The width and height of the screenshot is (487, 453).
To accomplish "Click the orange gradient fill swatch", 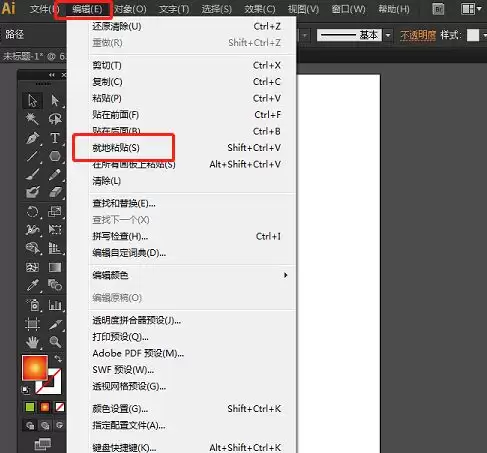I will (x=35, y=368).
